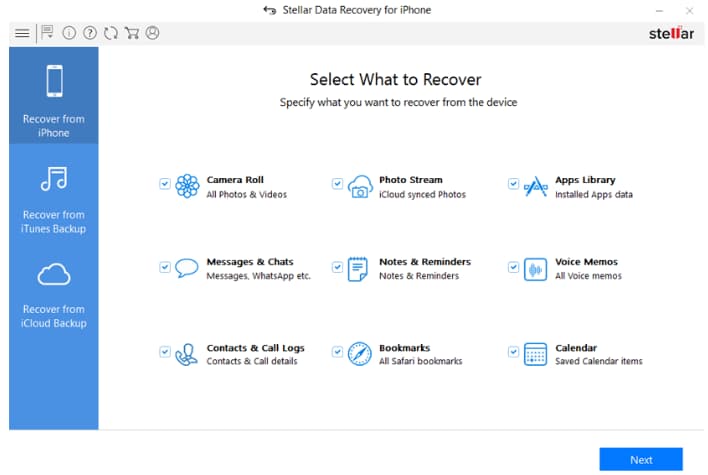
Task: Click 'Saved Calendar items' text
Action: (x=599, y=361)
